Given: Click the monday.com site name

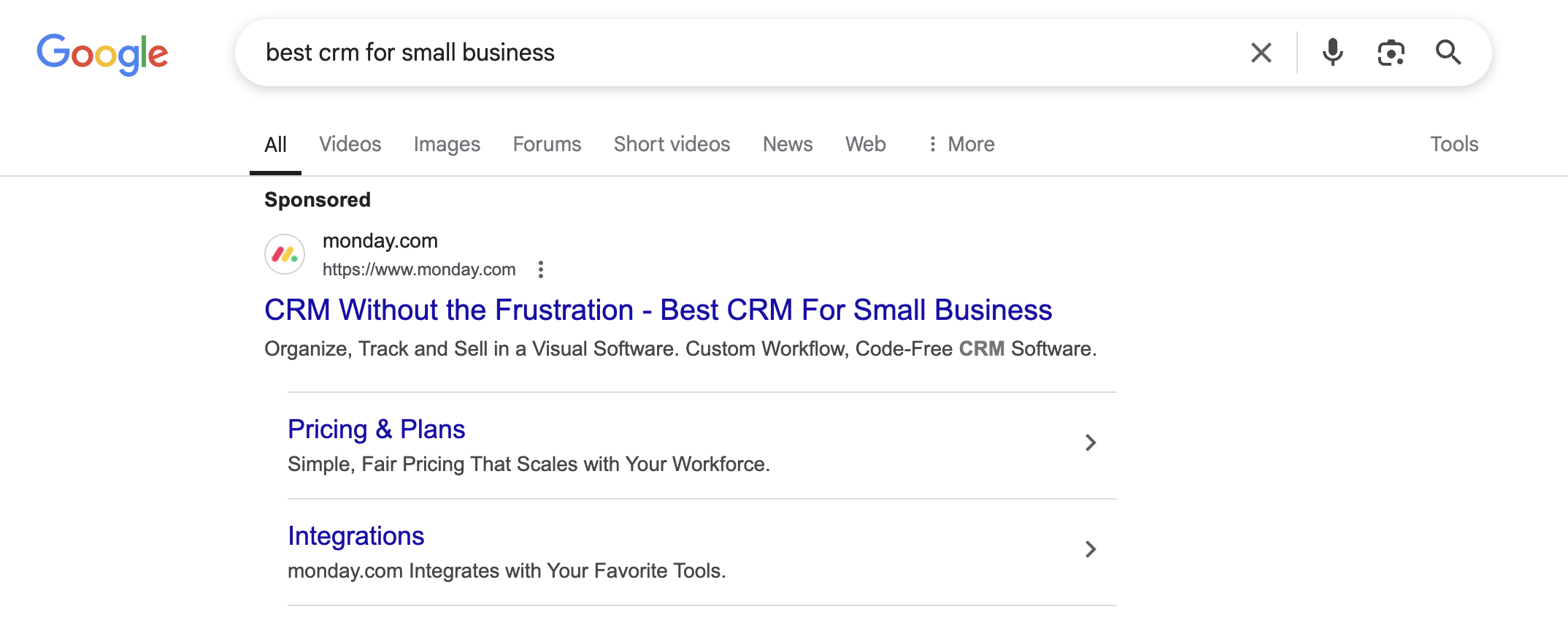Looking at the screenshot, I should click(x=380, y=240).
